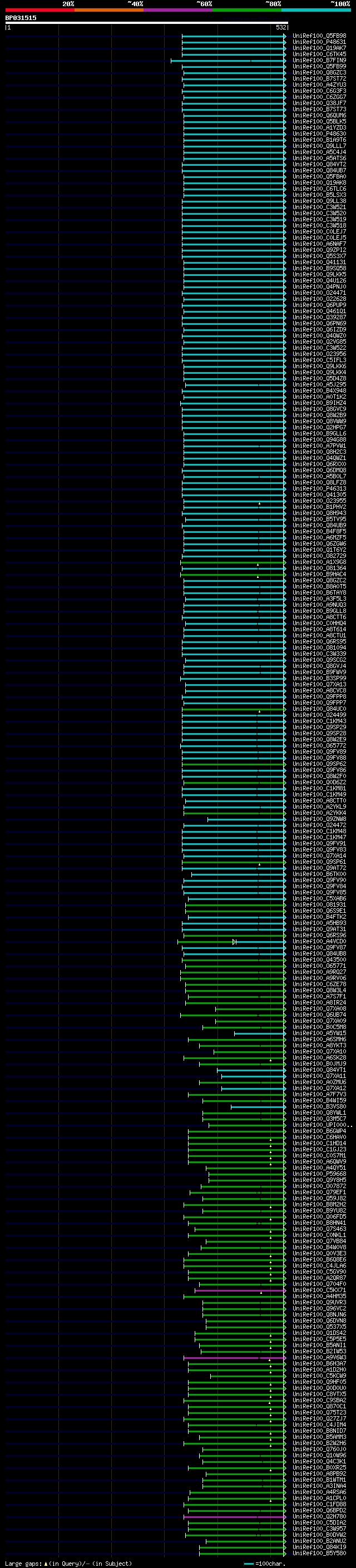Select hit UniRef100_B0JMJ9
The width and height of the screenshot is (356, 1568).
tap(319, 1064)
